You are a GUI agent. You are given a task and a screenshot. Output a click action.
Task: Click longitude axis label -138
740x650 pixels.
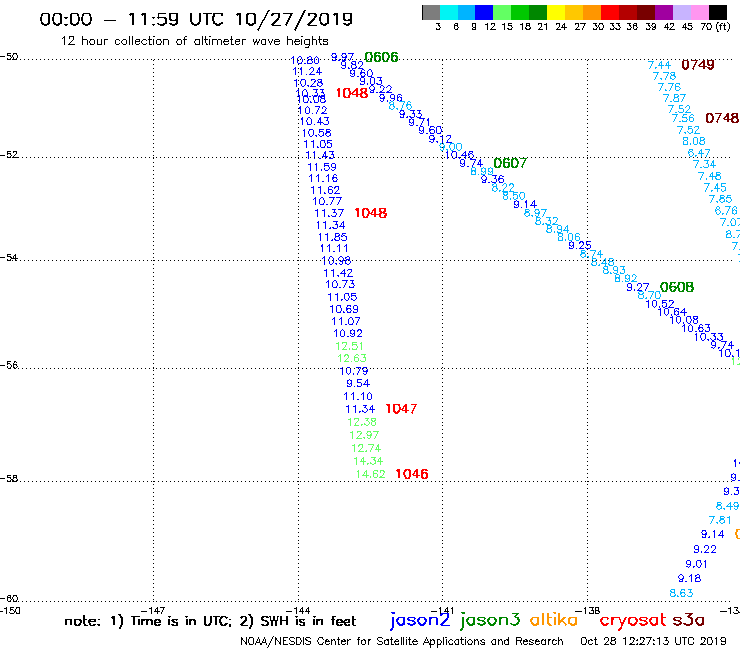[588, 610]
